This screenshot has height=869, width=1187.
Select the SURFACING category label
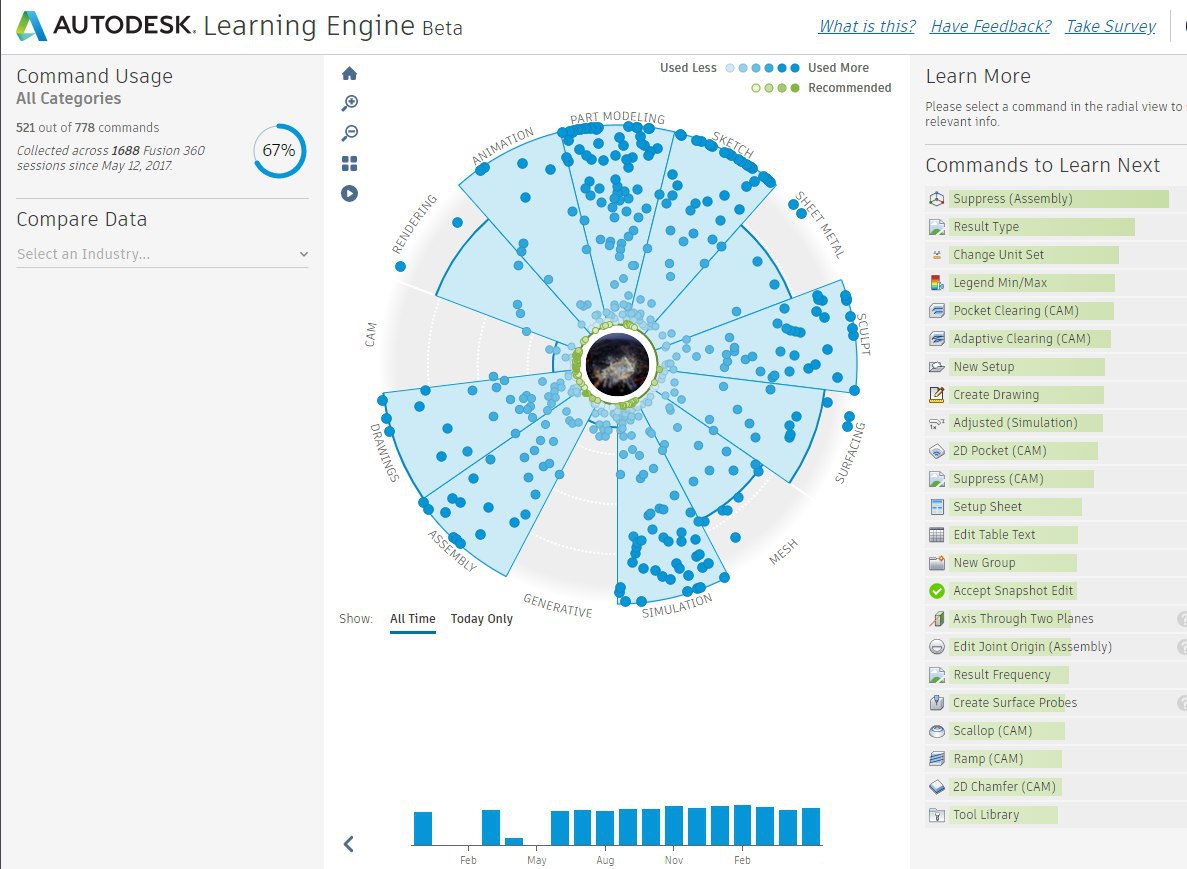coord(850,453)
